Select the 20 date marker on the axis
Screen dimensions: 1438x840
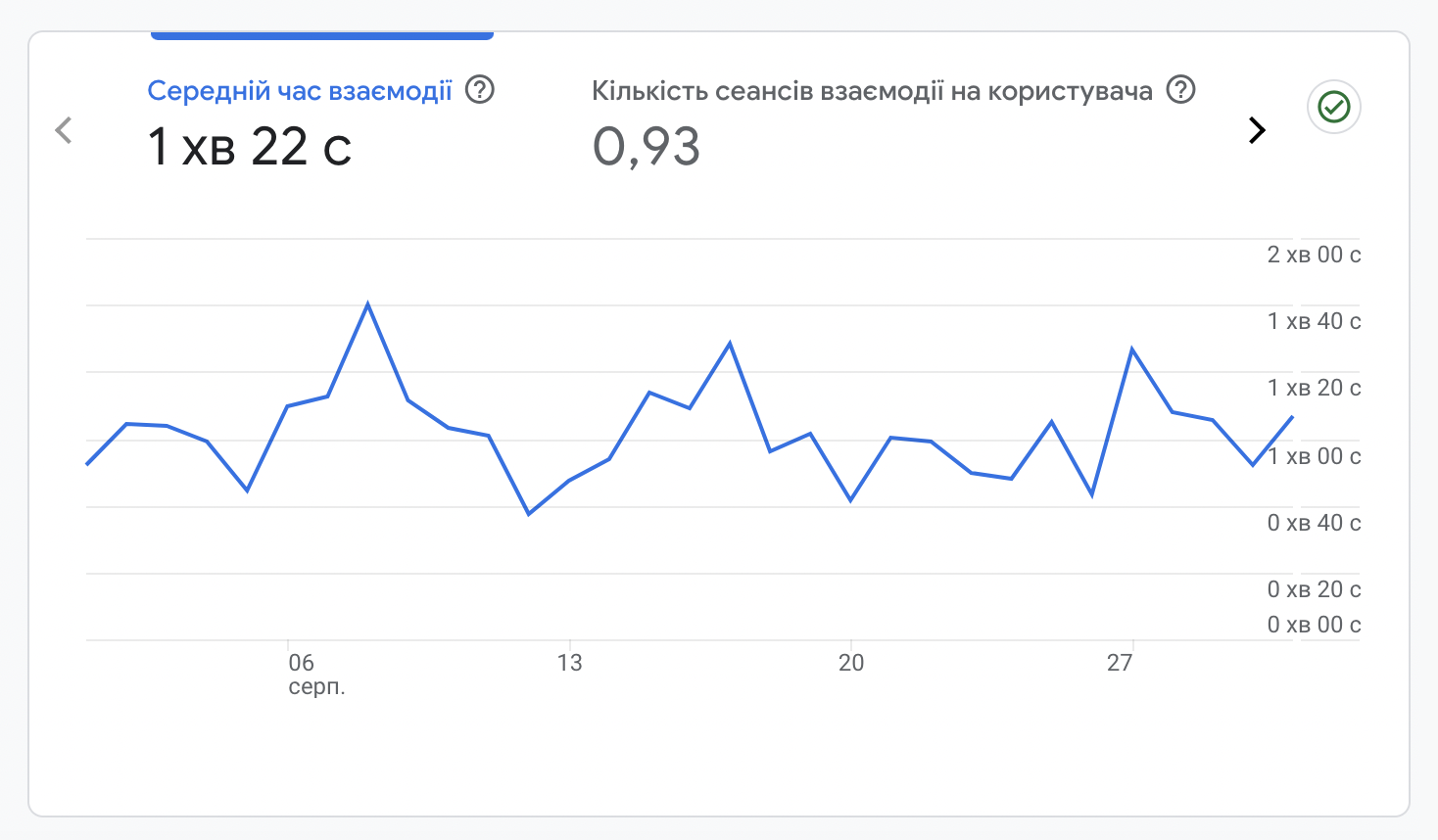point(851,663)
